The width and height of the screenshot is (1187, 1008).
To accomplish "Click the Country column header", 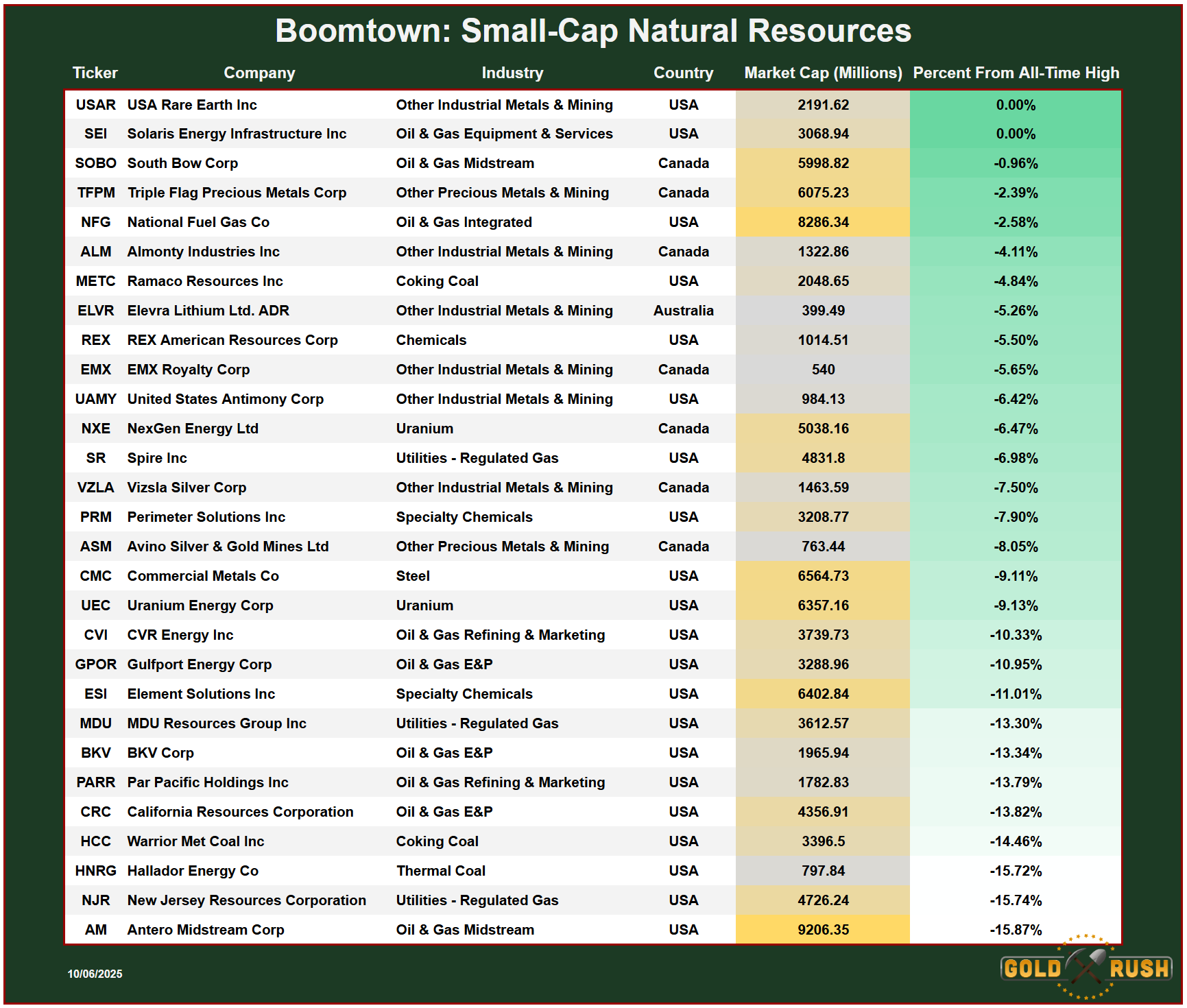I will [683, 73].
